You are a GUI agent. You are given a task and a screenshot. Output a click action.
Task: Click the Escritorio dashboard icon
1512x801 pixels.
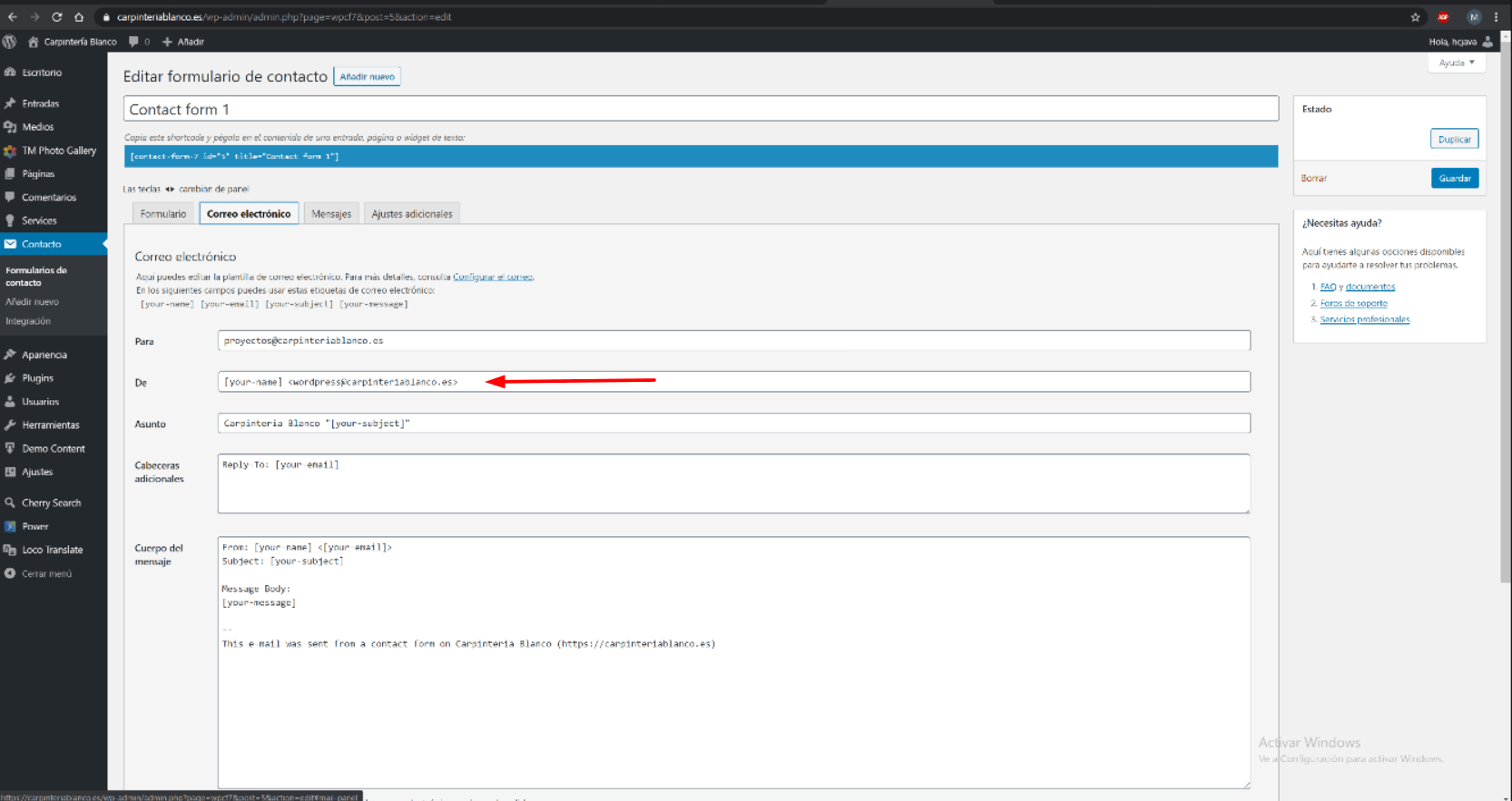click(10, 73)
